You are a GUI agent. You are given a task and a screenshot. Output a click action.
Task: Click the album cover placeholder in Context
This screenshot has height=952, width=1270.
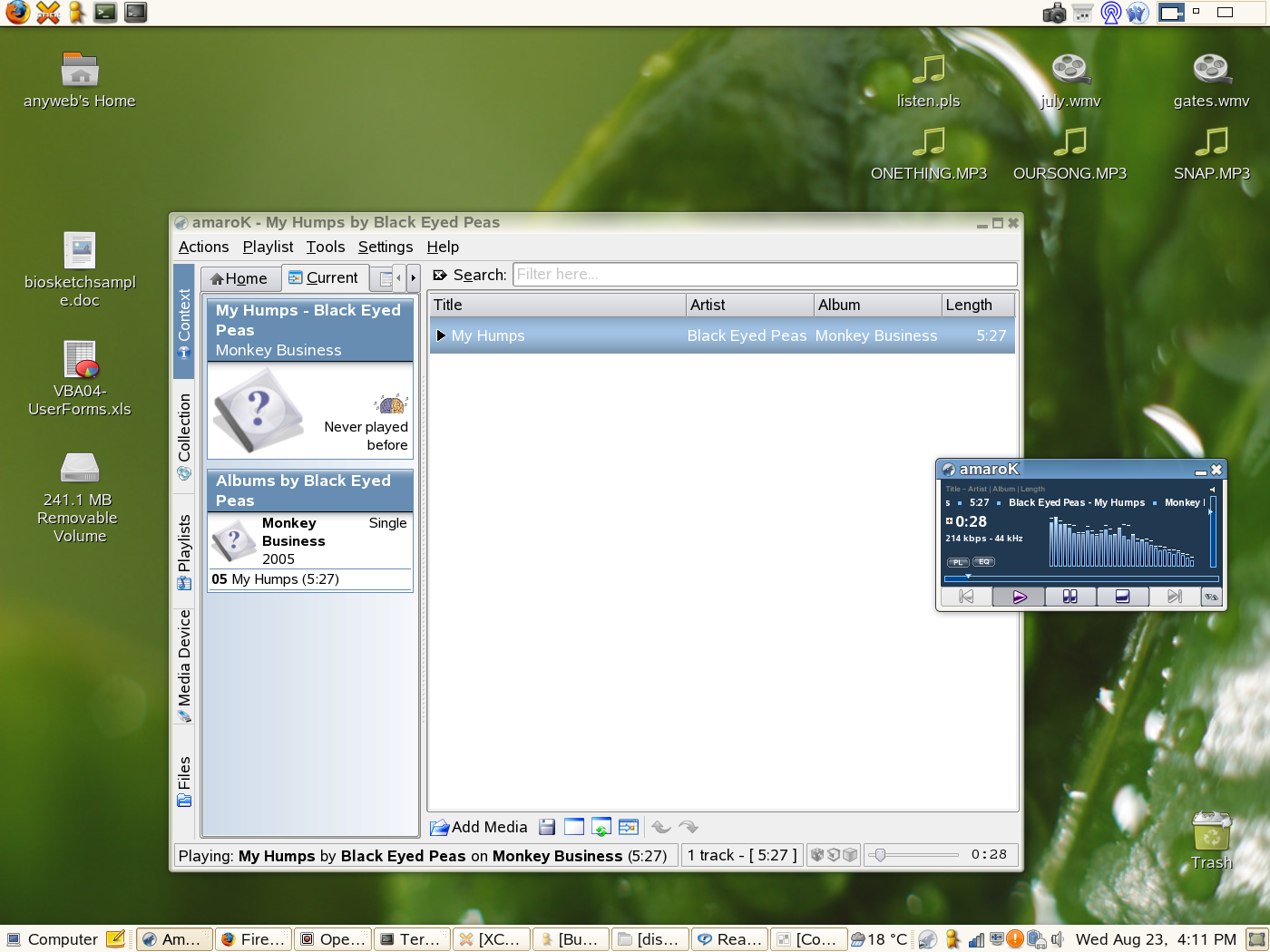click(x=258, y=410)
